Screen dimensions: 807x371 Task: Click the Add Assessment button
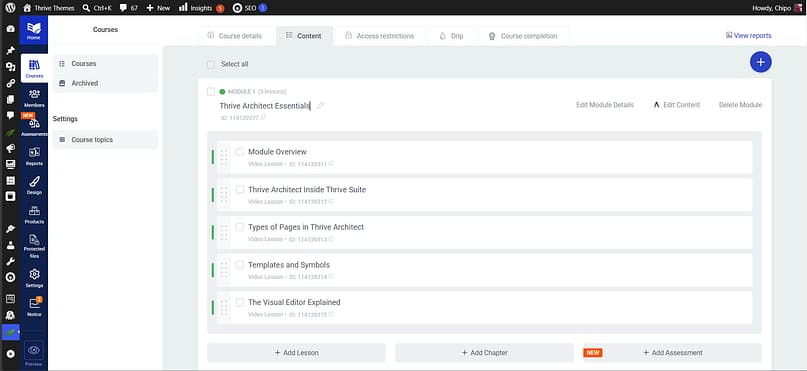(x=672, y=353)
